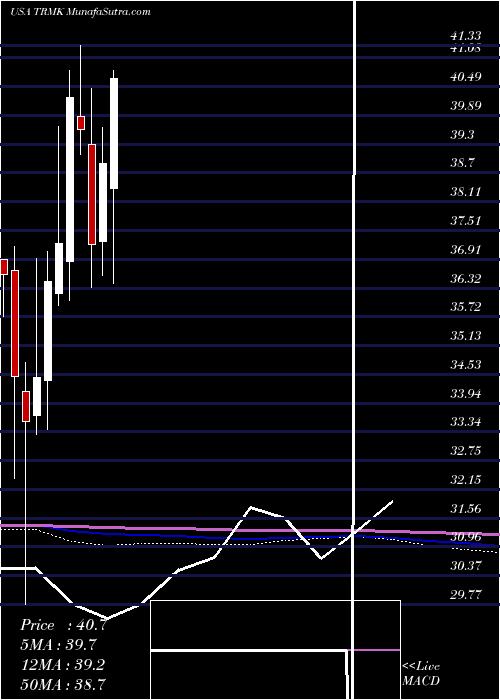The height and width of the screenshot is (700, 500).
Task: Select the 32.75 price axis label
Action: [466, 451]
